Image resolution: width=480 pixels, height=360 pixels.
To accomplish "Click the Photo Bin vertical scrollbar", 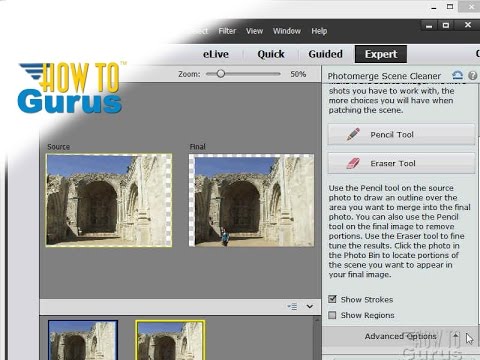I will tap(317, 338).
